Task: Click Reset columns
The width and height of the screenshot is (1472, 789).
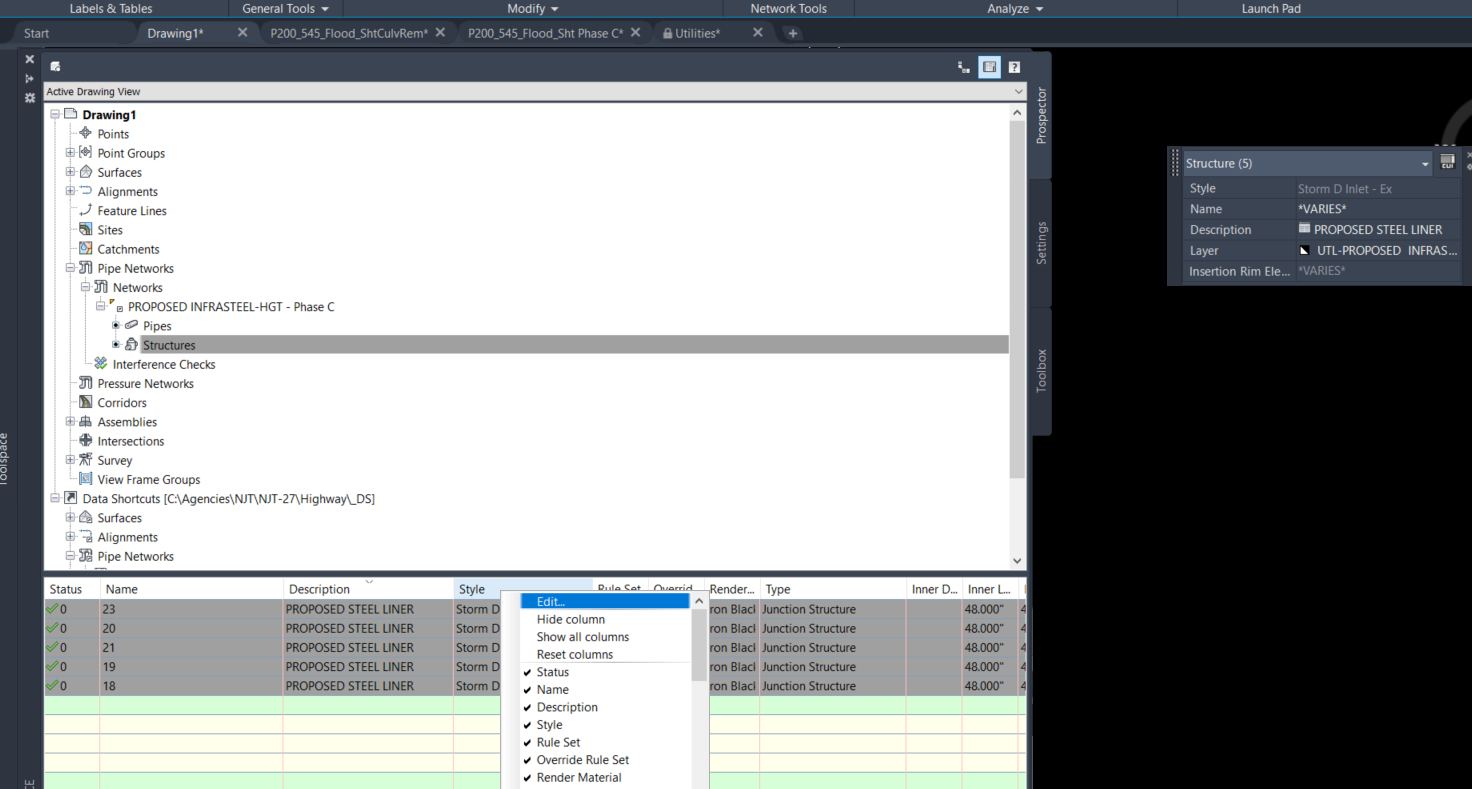Action: coord(572,654)
